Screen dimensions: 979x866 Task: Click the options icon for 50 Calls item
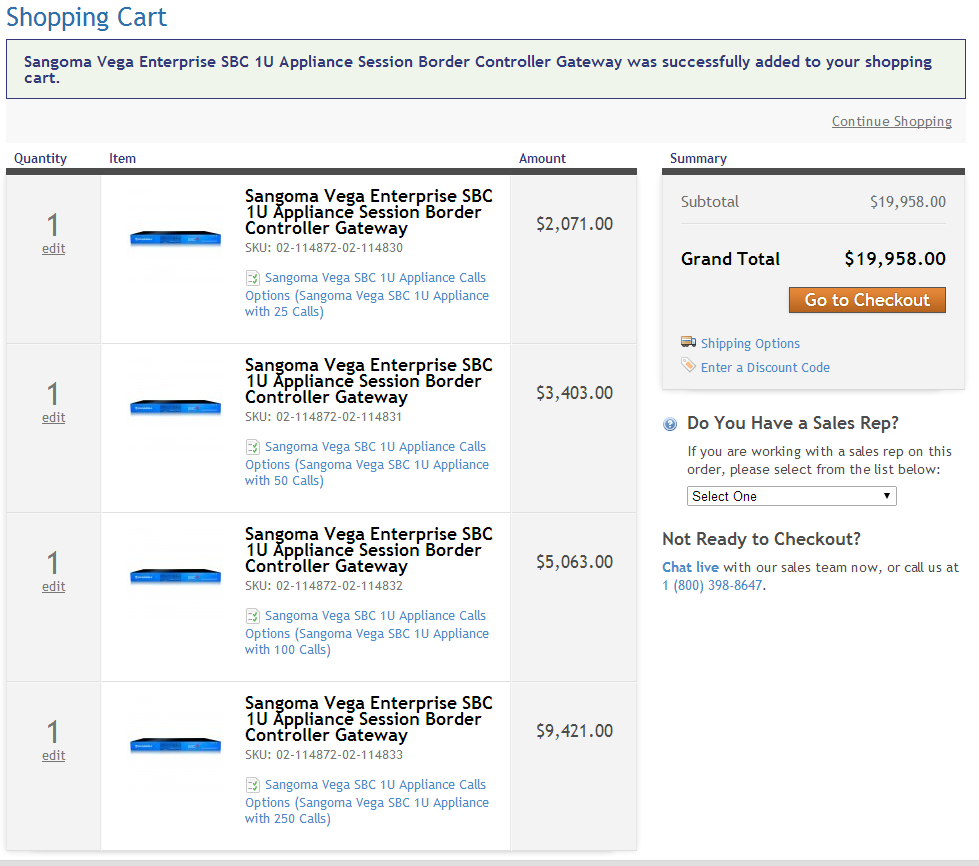pos(252,446)
